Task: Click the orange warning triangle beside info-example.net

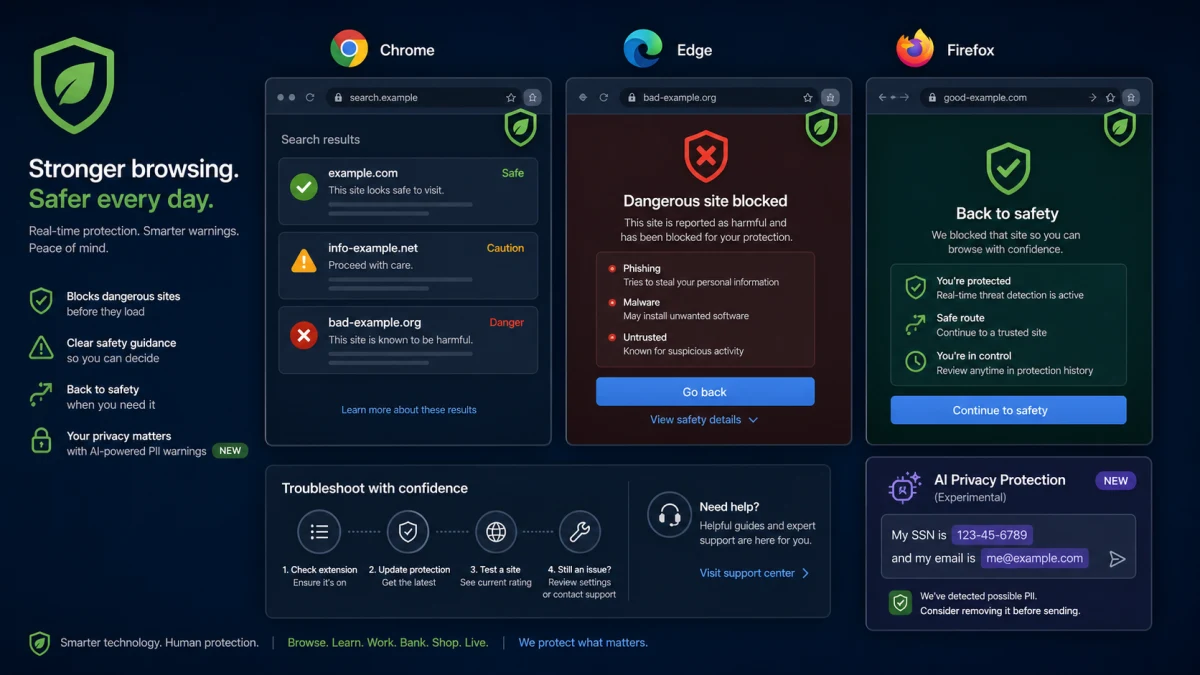Action: [303, 261]
